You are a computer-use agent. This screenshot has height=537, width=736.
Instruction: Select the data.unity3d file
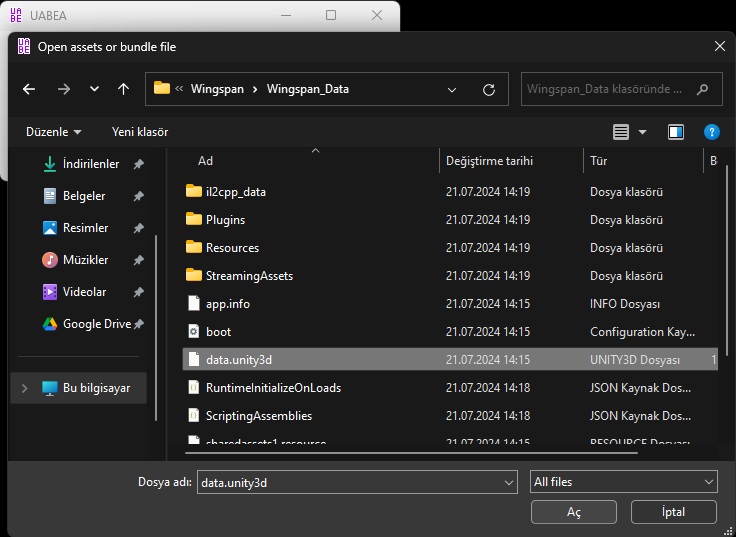click(450, 360)
